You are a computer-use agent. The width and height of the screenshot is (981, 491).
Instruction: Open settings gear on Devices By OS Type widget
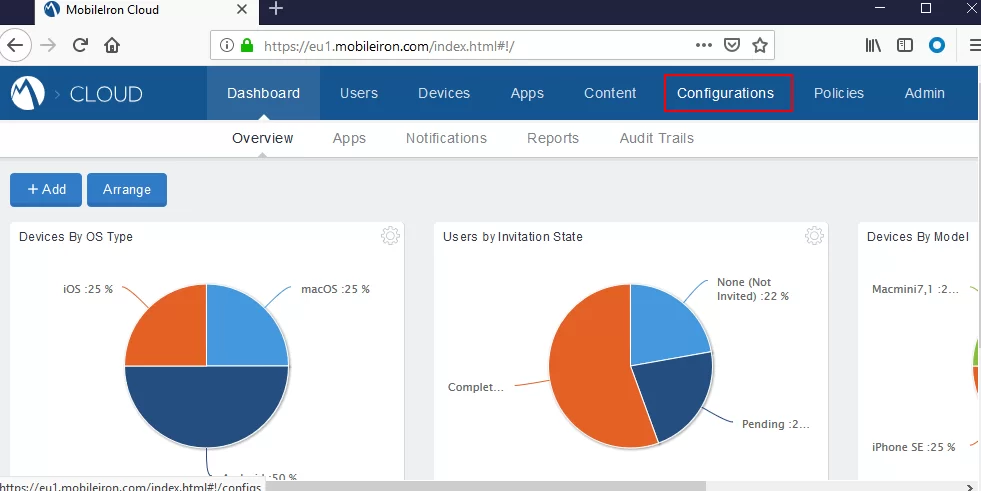390,236
